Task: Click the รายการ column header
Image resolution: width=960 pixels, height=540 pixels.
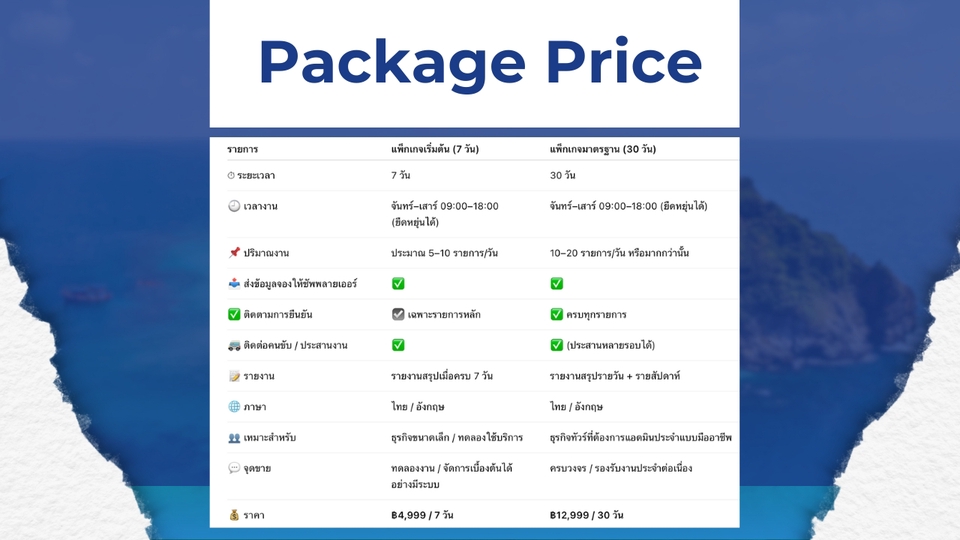Action: click(242, 149)
